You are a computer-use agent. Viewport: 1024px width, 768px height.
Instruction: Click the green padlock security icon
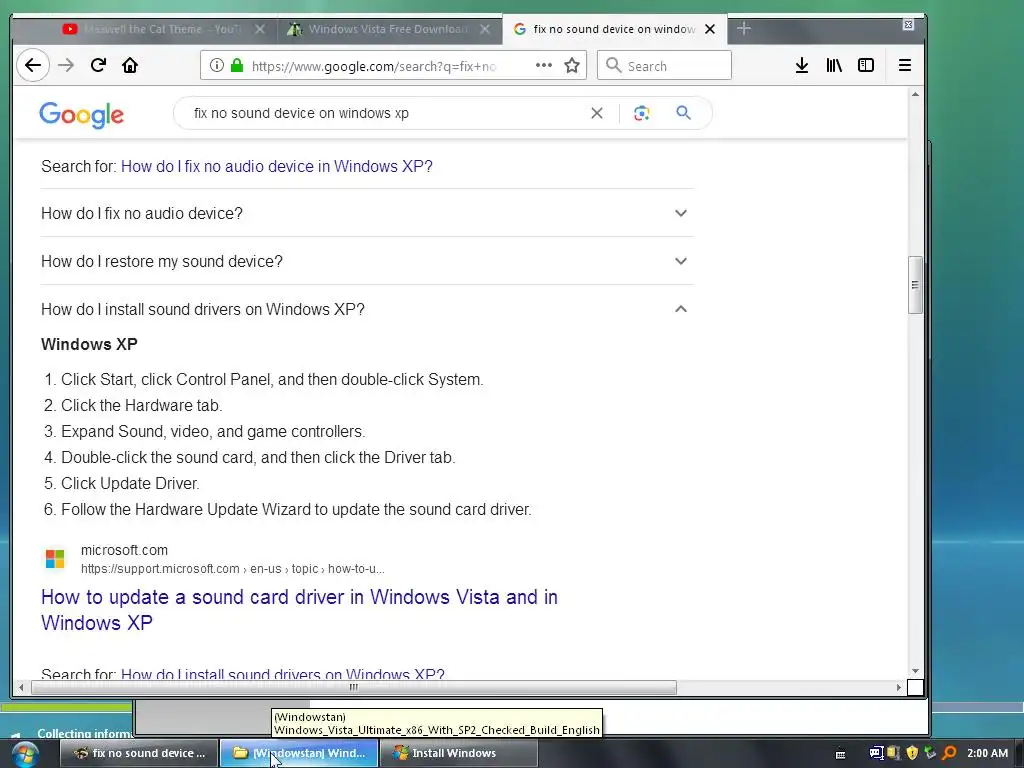tap(237, 65)
